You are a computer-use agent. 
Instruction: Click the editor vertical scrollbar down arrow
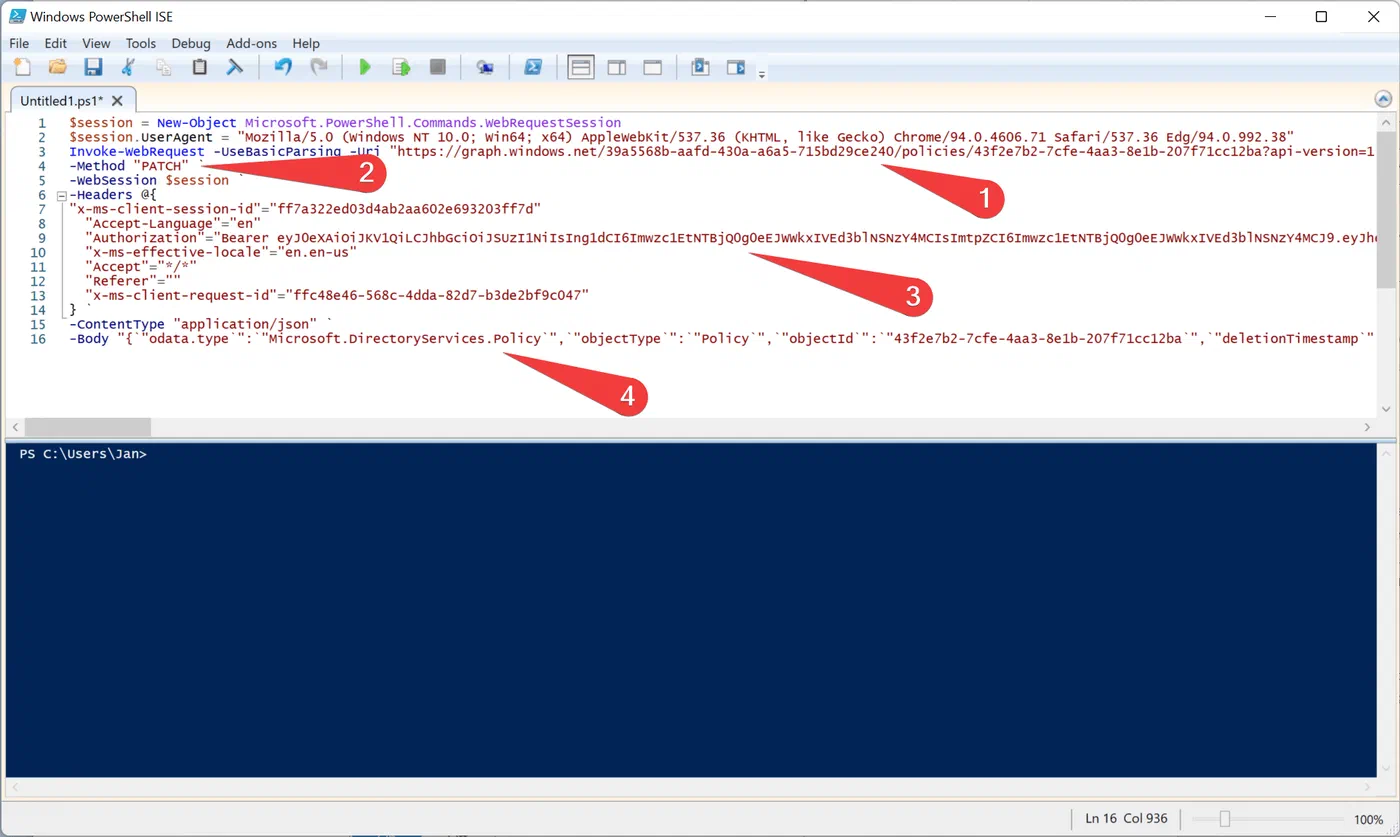(1386, 408)
